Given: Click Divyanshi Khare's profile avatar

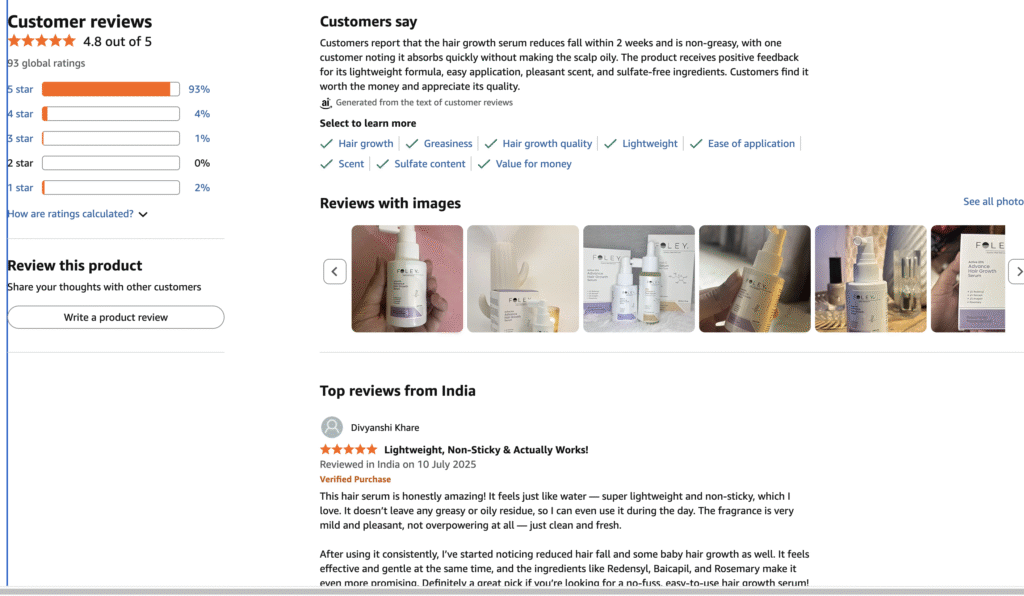Looking at the screenshot, I should click(332, 427).
